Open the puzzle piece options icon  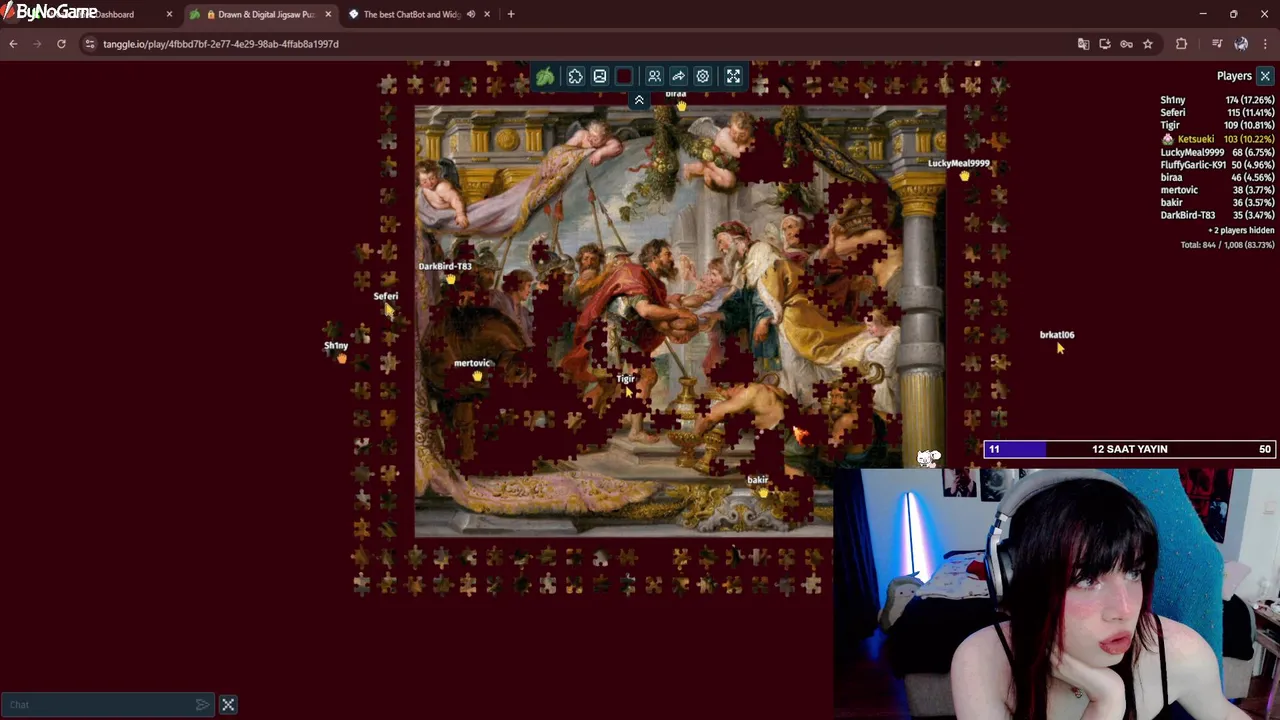[576, 77]
